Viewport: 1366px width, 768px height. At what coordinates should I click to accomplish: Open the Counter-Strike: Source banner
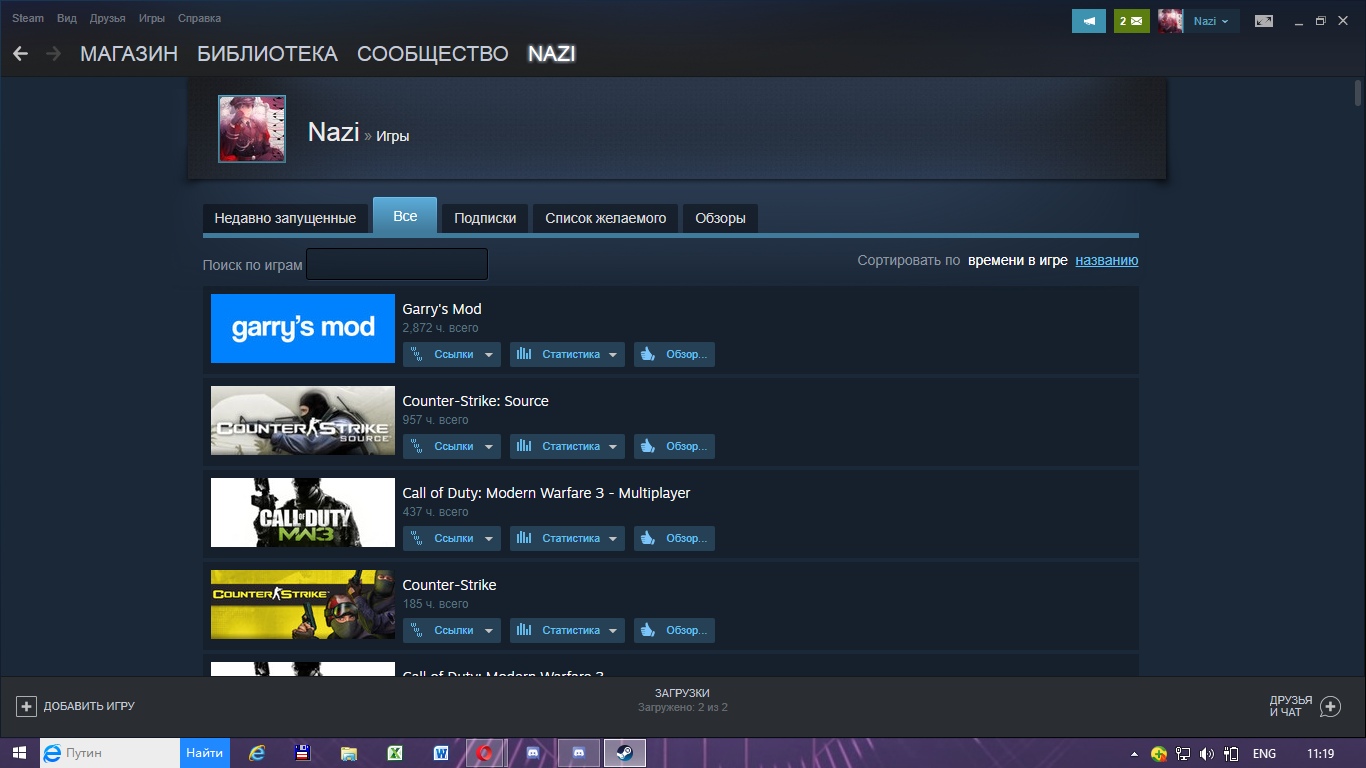(x=303, y=420)
